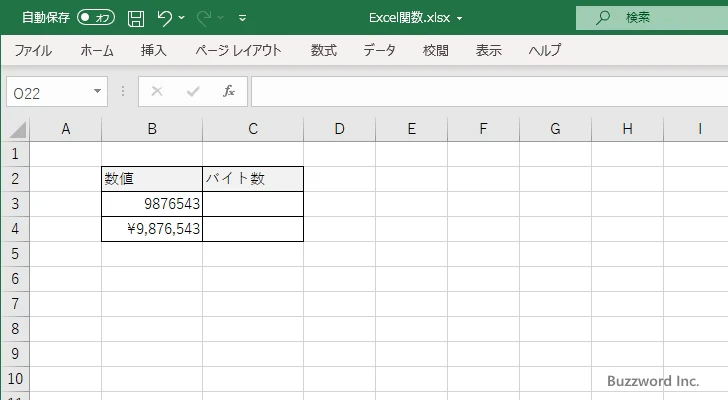Switch to the ヘルプ ribbon tab
This screenshot has width=728, height=400.
(545, 50)
